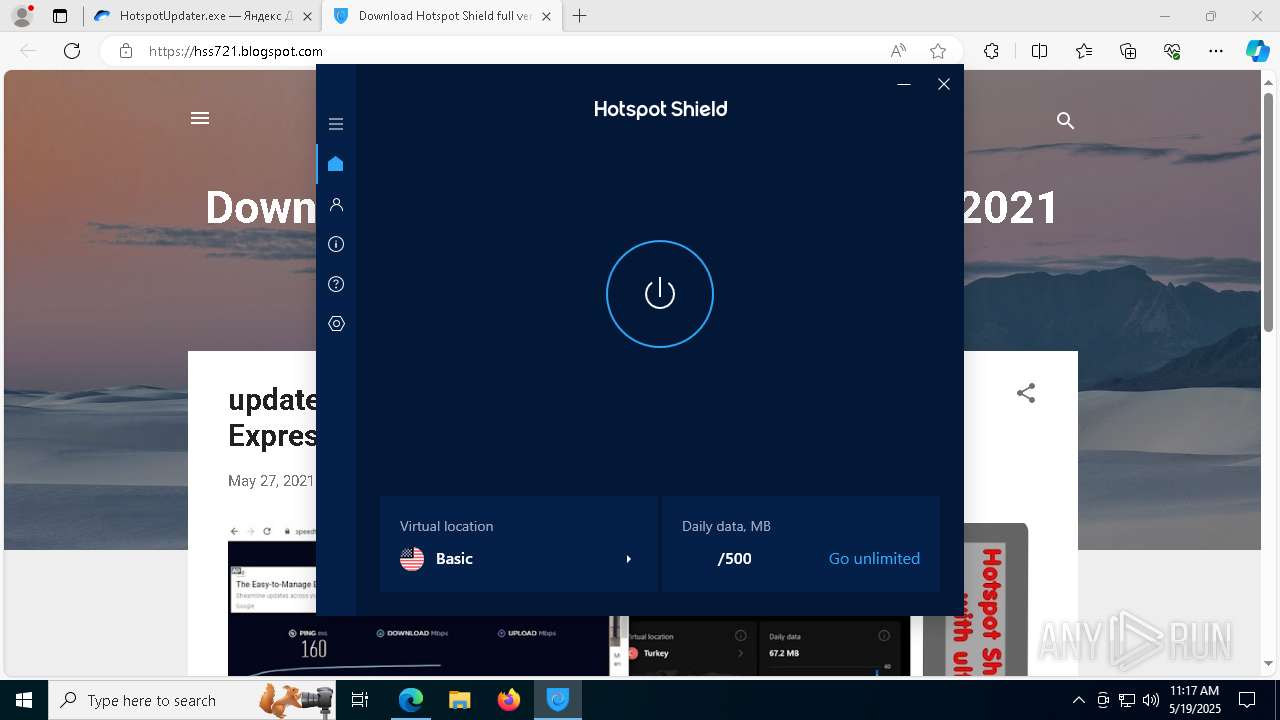Viewport: 1280px width, 720px height.
Task: Click the US flag next to Basic
Action: click(412, 559)
